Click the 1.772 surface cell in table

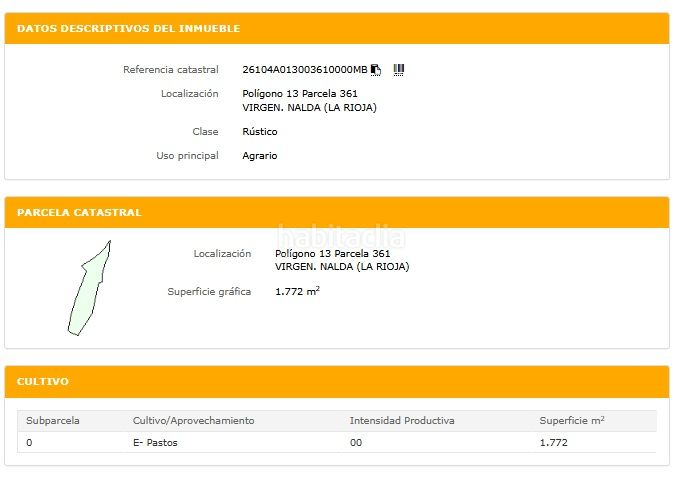tap(553, 443)
